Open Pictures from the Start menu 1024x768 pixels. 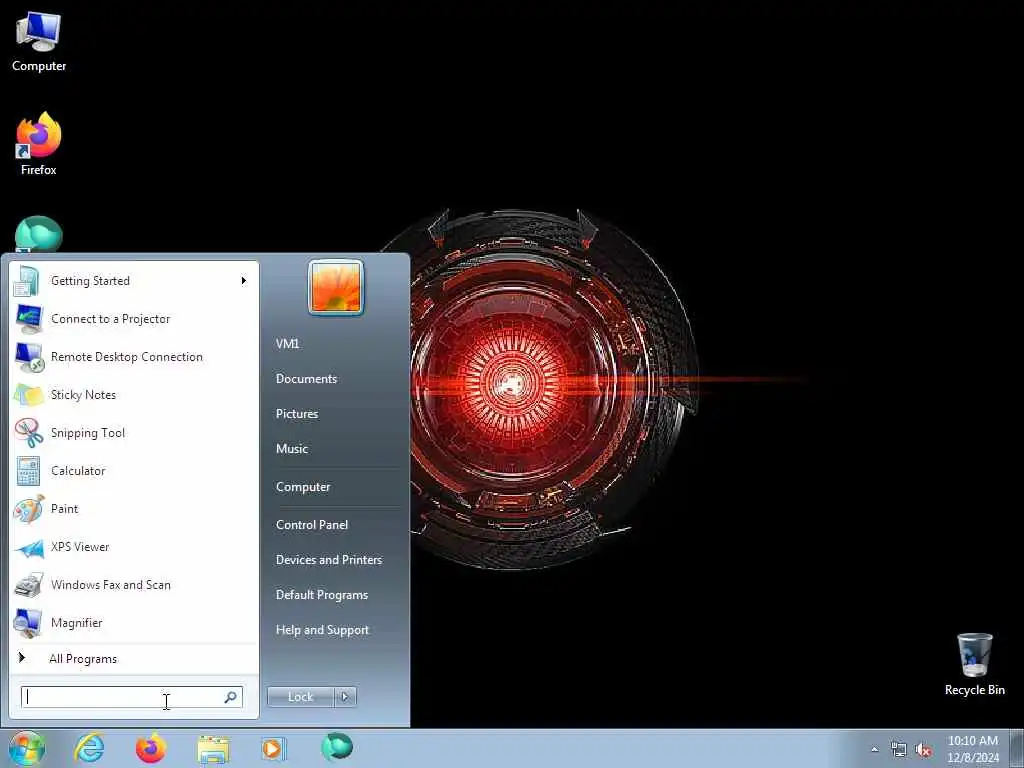click(296, 414)
